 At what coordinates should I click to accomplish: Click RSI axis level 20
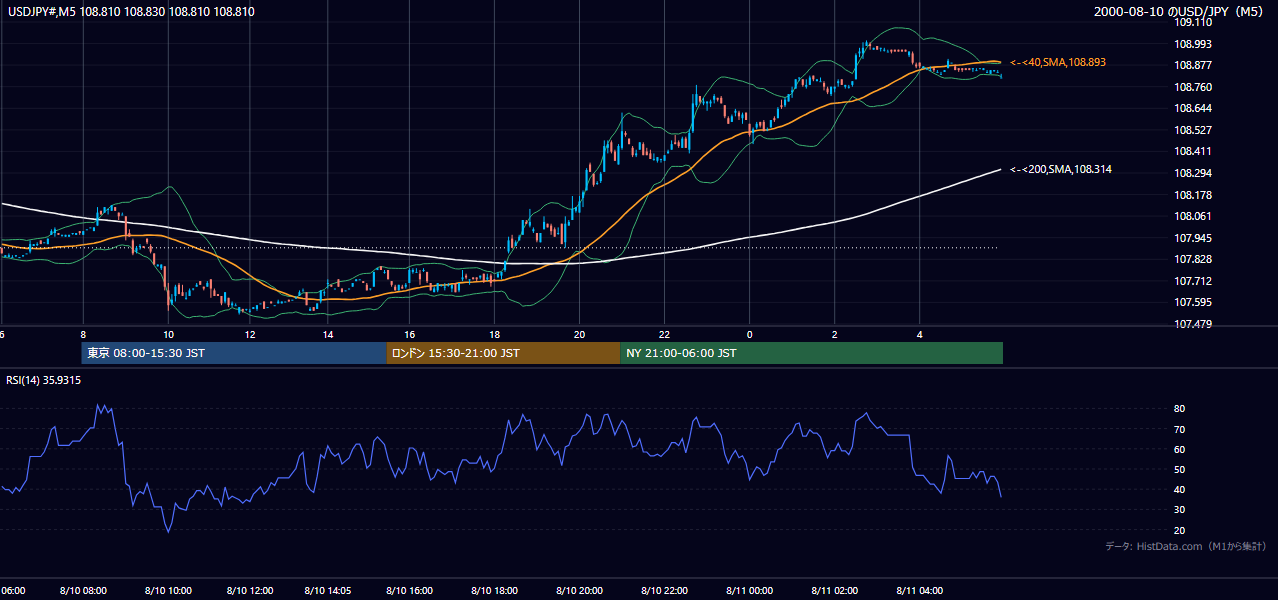click(x=1180, y=530)
